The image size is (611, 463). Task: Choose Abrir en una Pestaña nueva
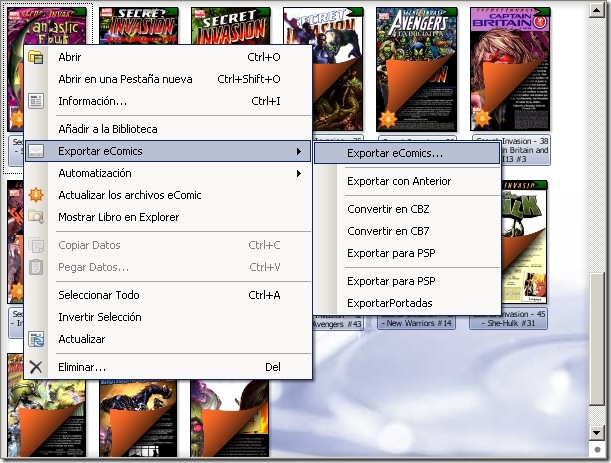(x=168, y=79)
